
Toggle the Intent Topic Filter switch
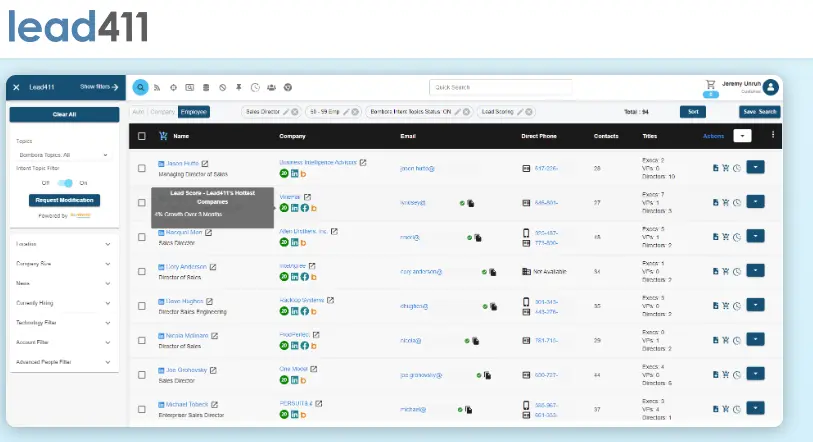point(65,183)
